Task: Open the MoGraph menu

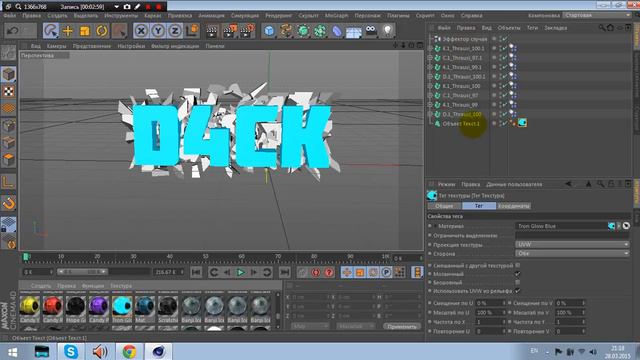Action: tap(336, 16)
